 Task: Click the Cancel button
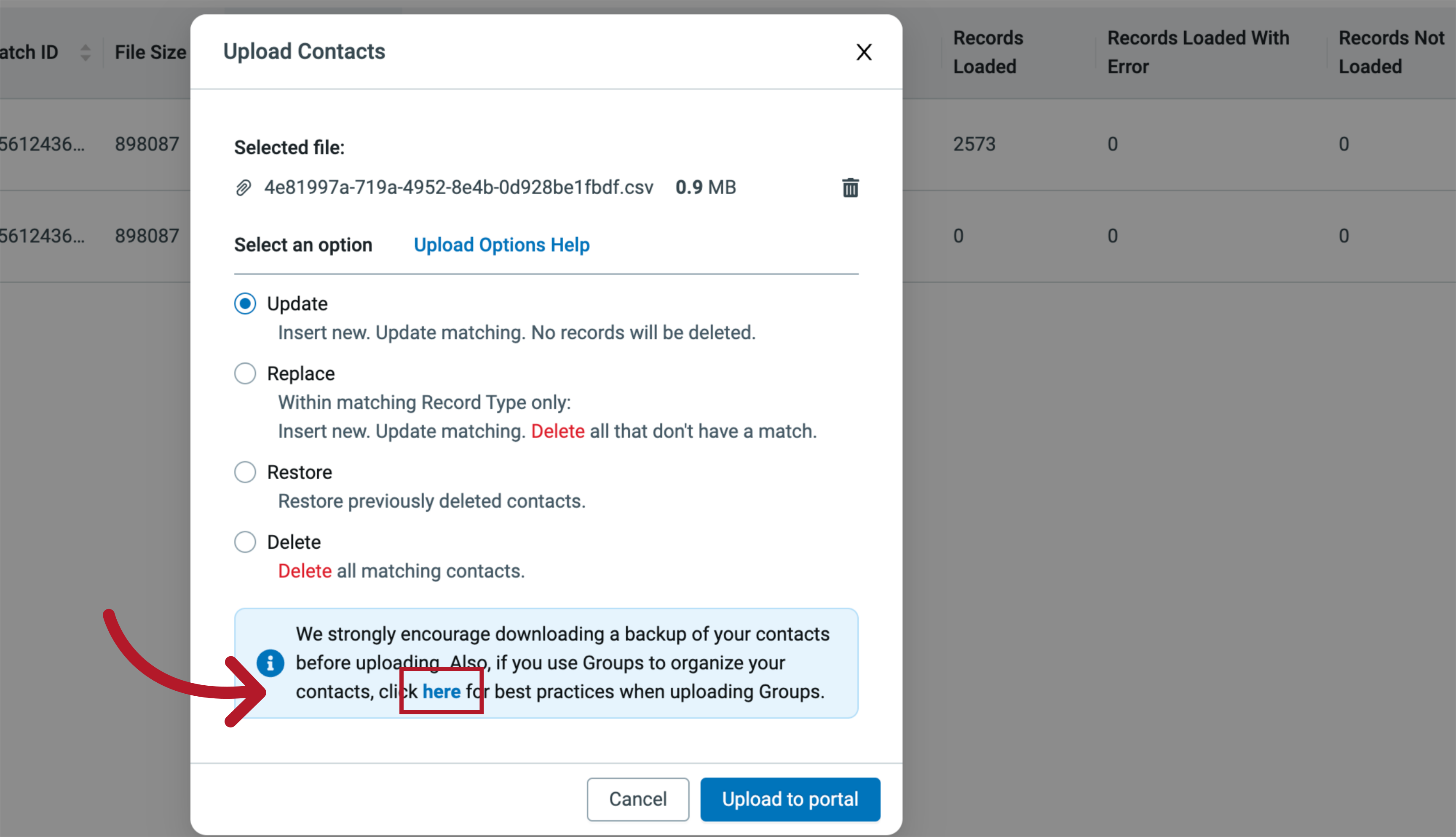pyautogui.click(x=637, y=799)
